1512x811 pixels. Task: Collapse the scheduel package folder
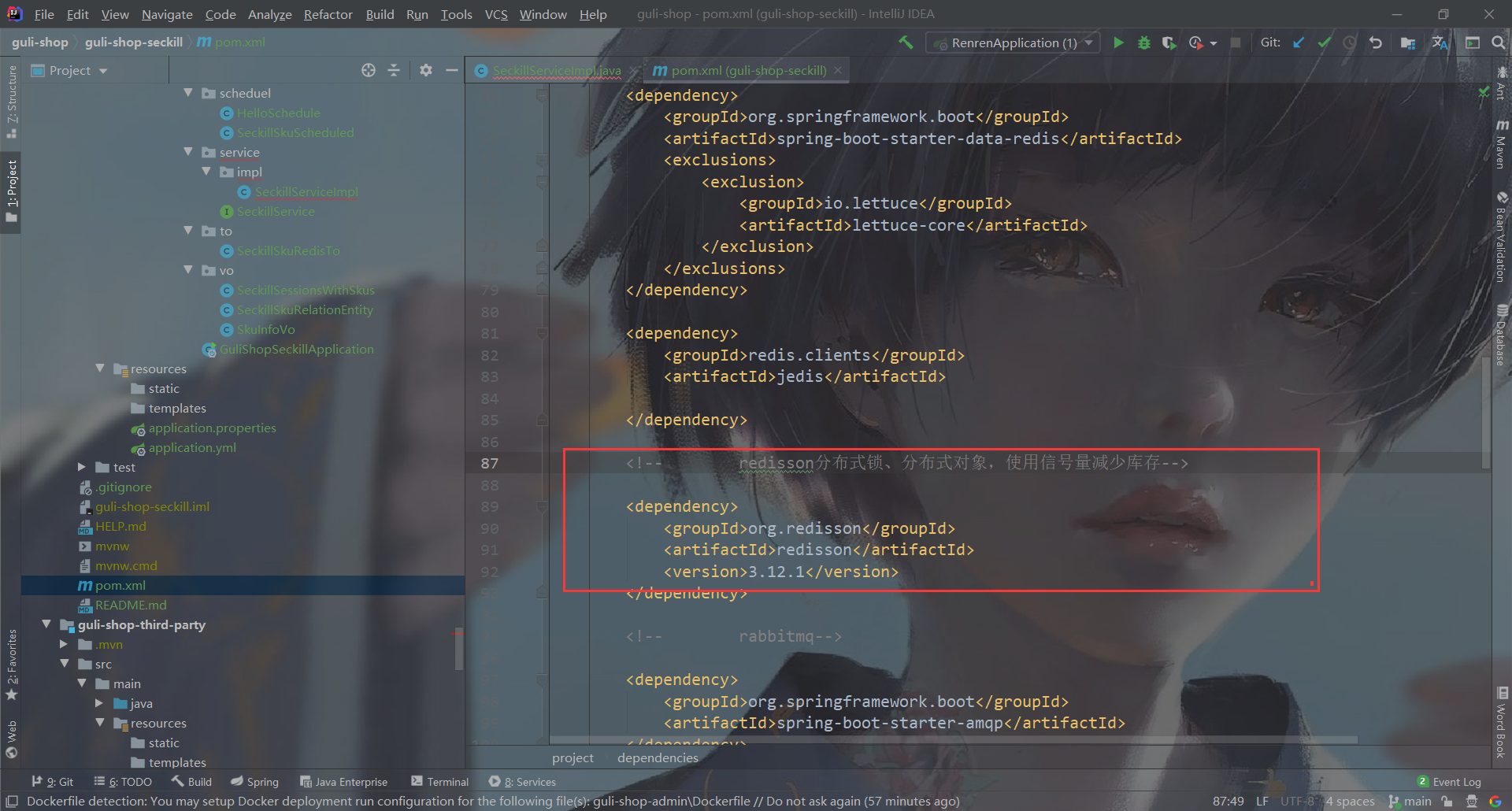pos(188,93)
